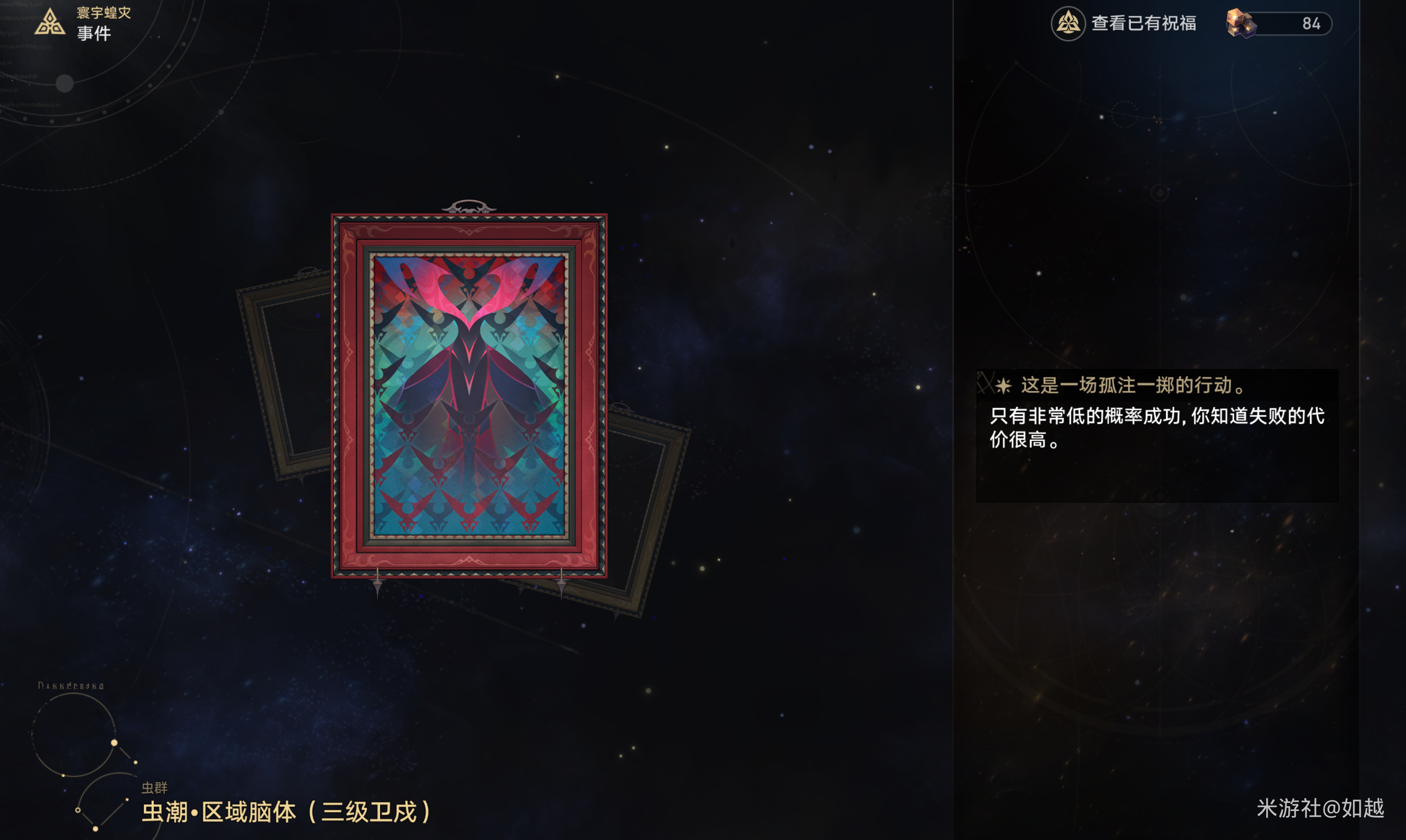Screen dimensions: 1406x840
Task: Click the 寰宇蝗灾 mode title
Action: coord(104,12)
